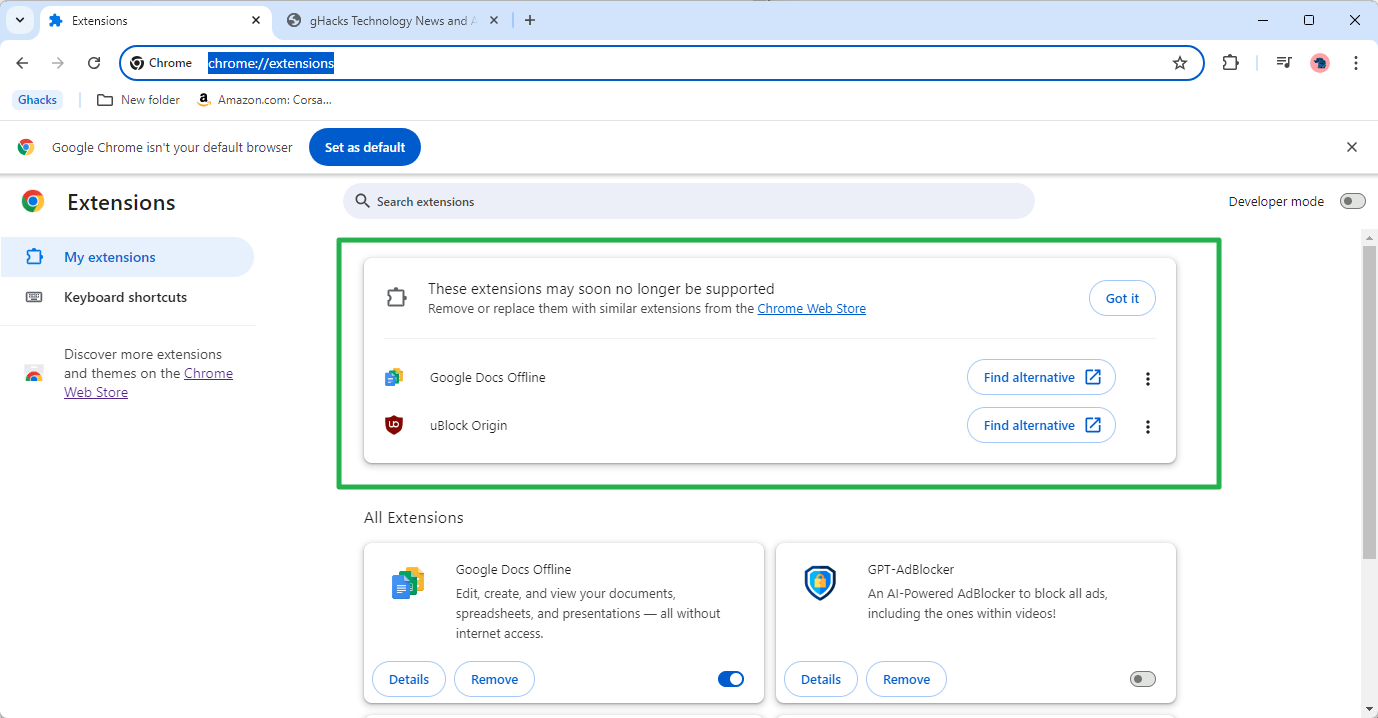This screenshot has width=1378, height=718.
Task: Reload the page with the refresh icon
Action: point(94,63)
